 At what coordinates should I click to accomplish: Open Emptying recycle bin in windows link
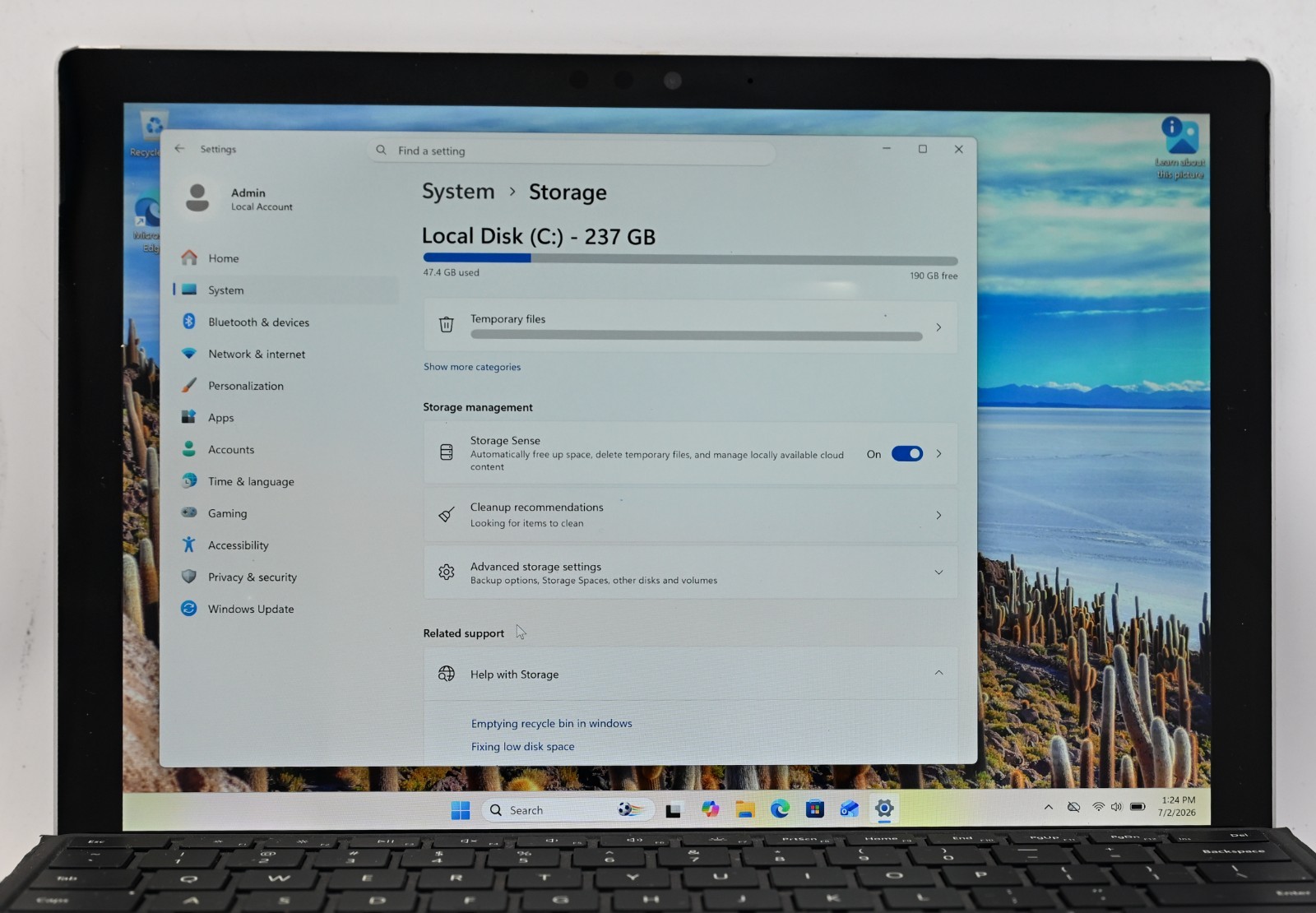point(552,724)
